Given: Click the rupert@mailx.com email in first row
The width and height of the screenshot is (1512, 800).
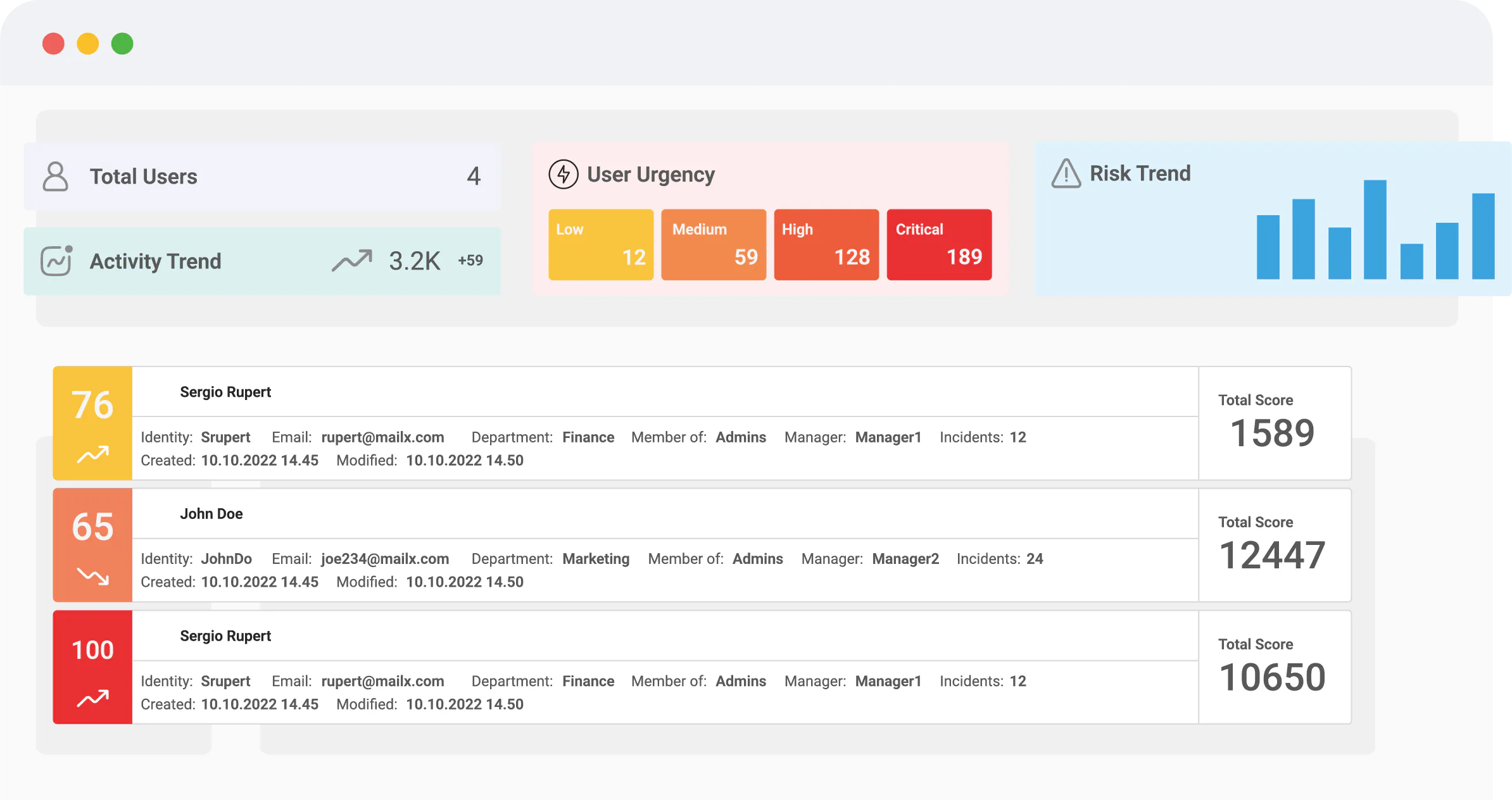Looking at the screenshot, I should [382, 437].
